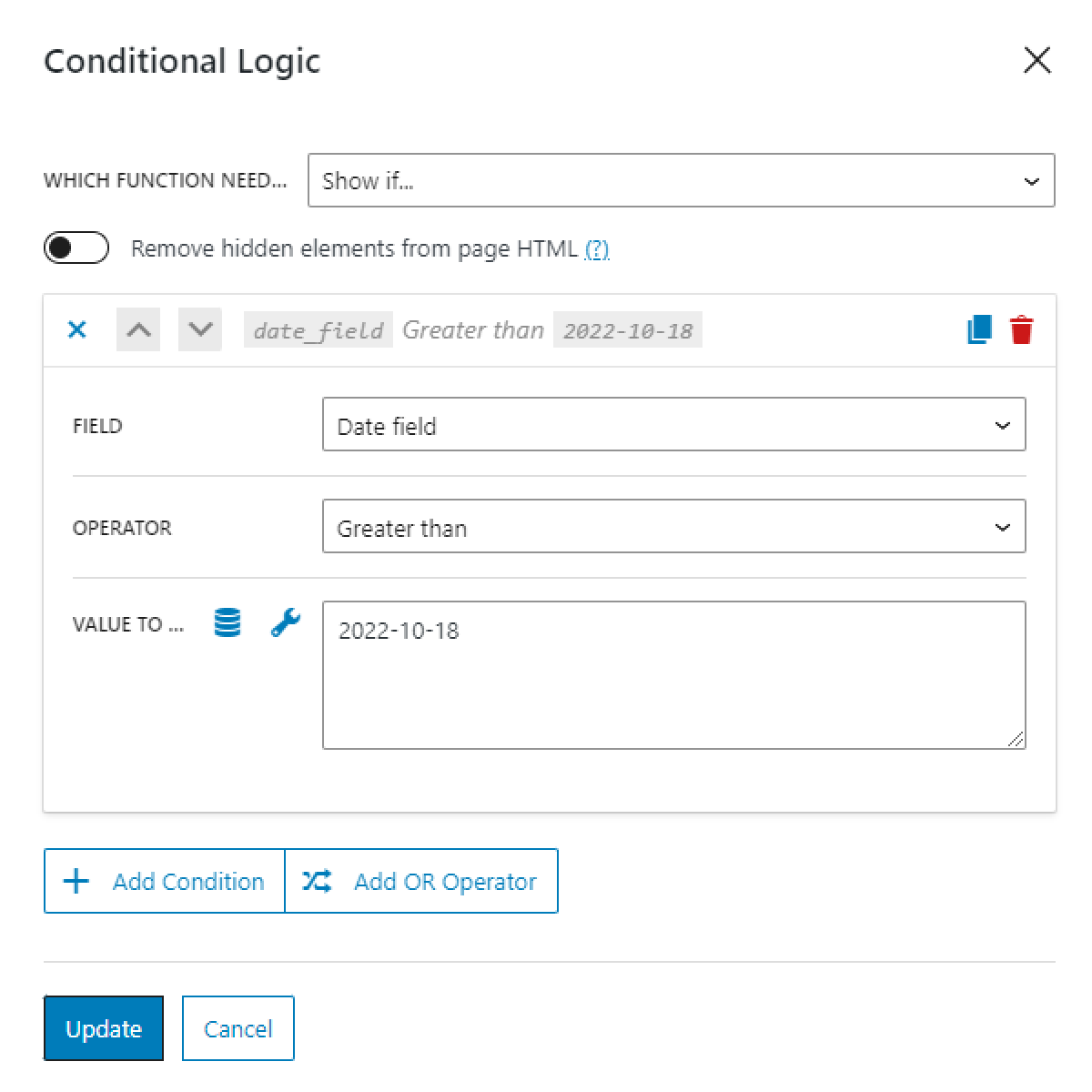Image resolution: width=1092 pixels, height=1092 pixels.
Task: Click inside the value text area
Action: coord(673,673)
